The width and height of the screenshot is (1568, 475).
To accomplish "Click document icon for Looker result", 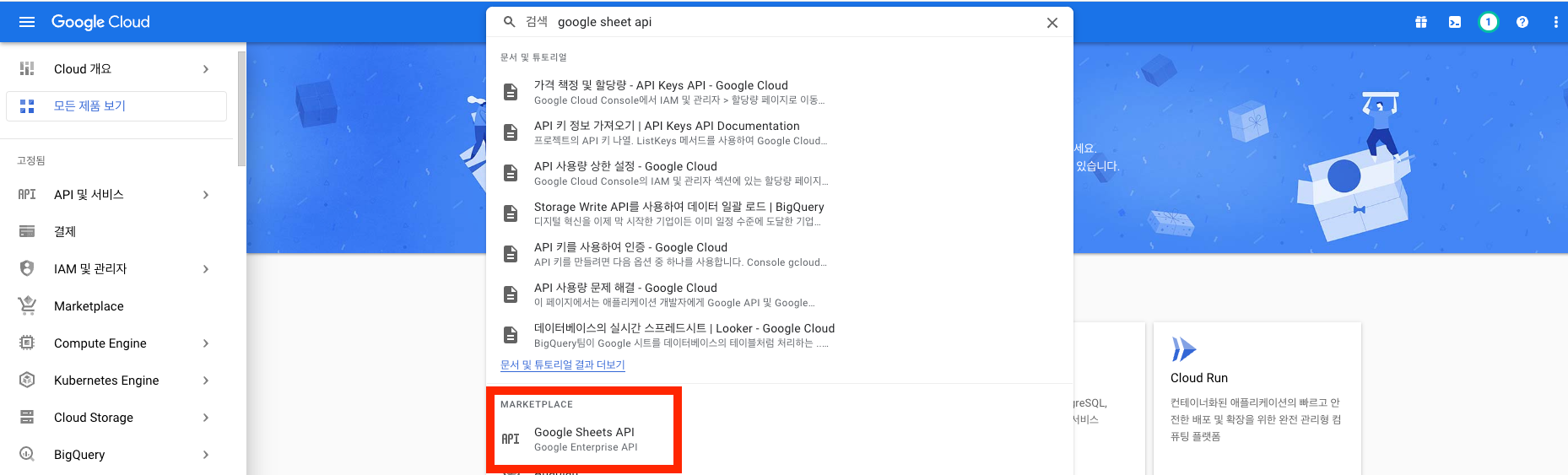I will 511,335.
